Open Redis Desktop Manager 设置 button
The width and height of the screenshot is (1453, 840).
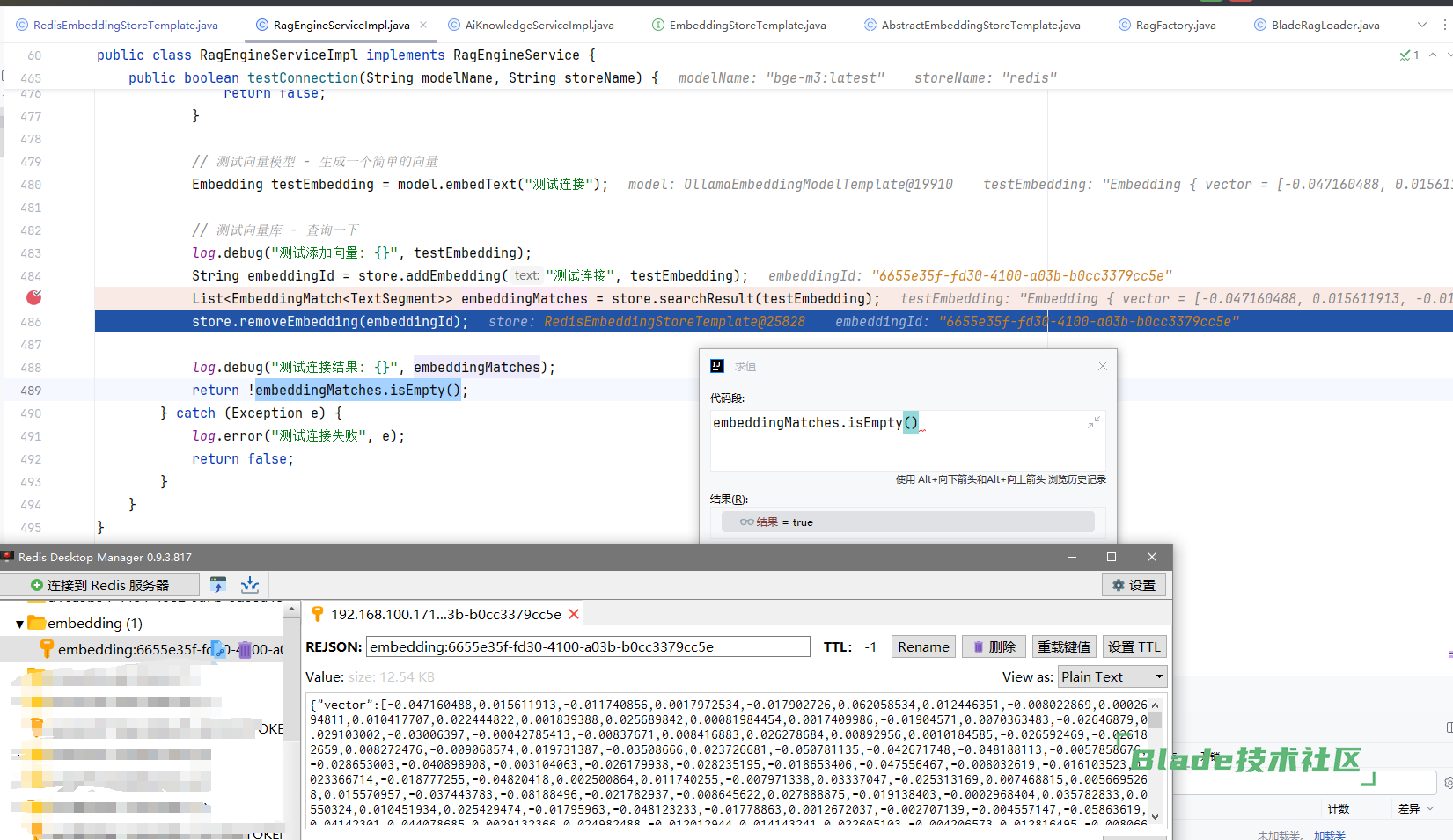[x=1134, y=585]
